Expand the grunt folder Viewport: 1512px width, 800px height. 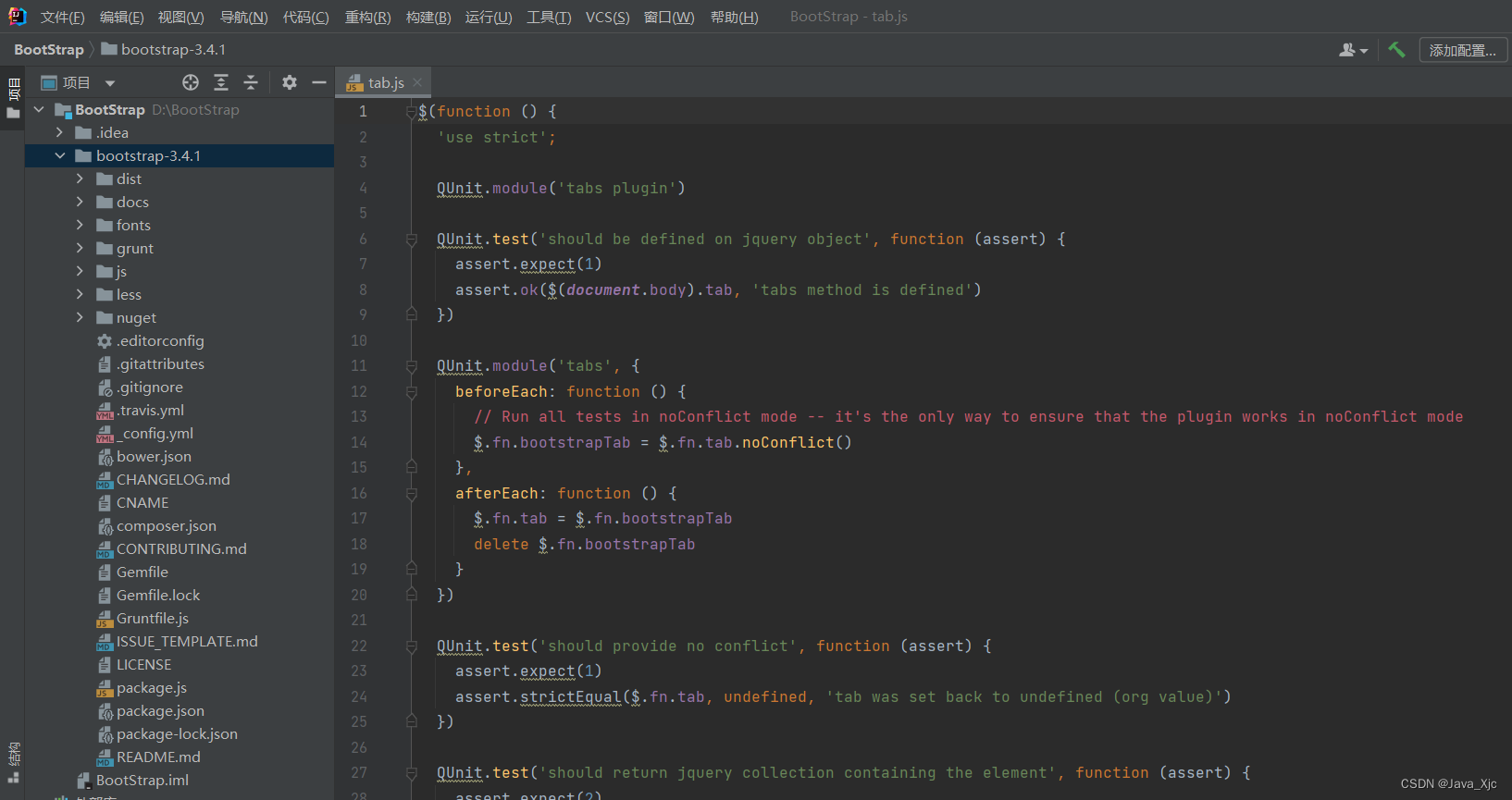click(x=80, y=248)
